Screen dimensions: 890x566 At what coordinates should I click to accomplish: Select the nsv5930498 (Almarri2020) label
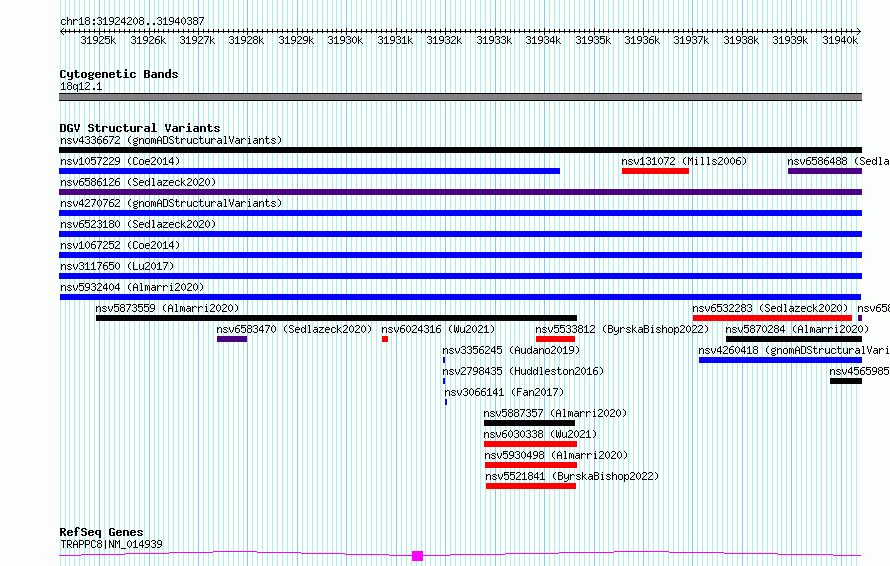(x=556, y=455)
